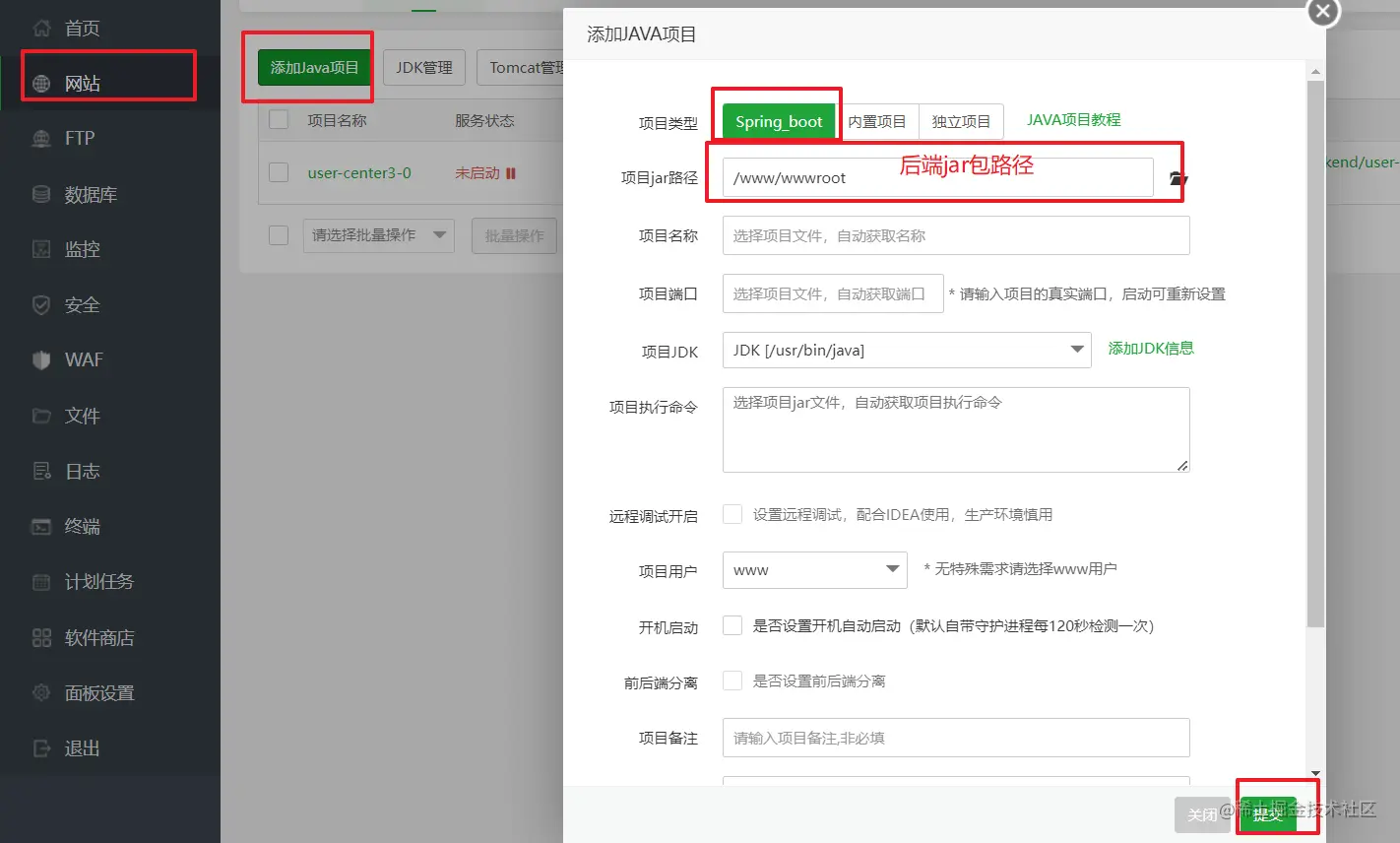
Task: Click the 添加JDK信息 link
Action: tap(1151, 349)
